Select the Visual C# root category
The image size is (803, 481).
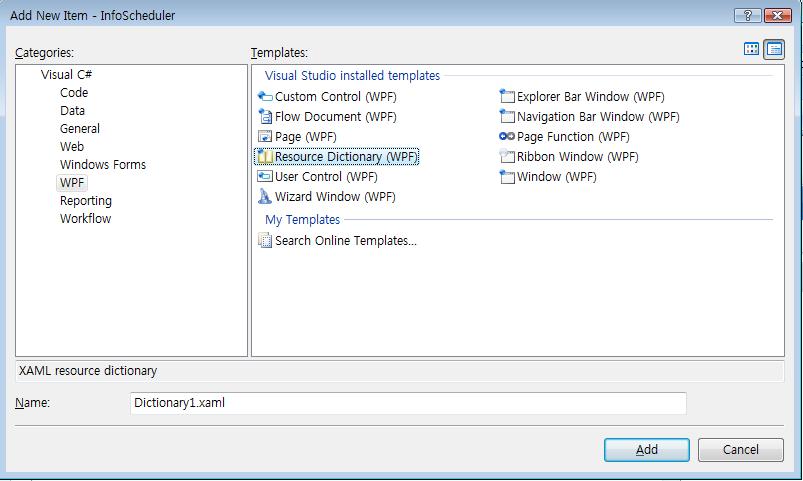[x=66, y=75]
